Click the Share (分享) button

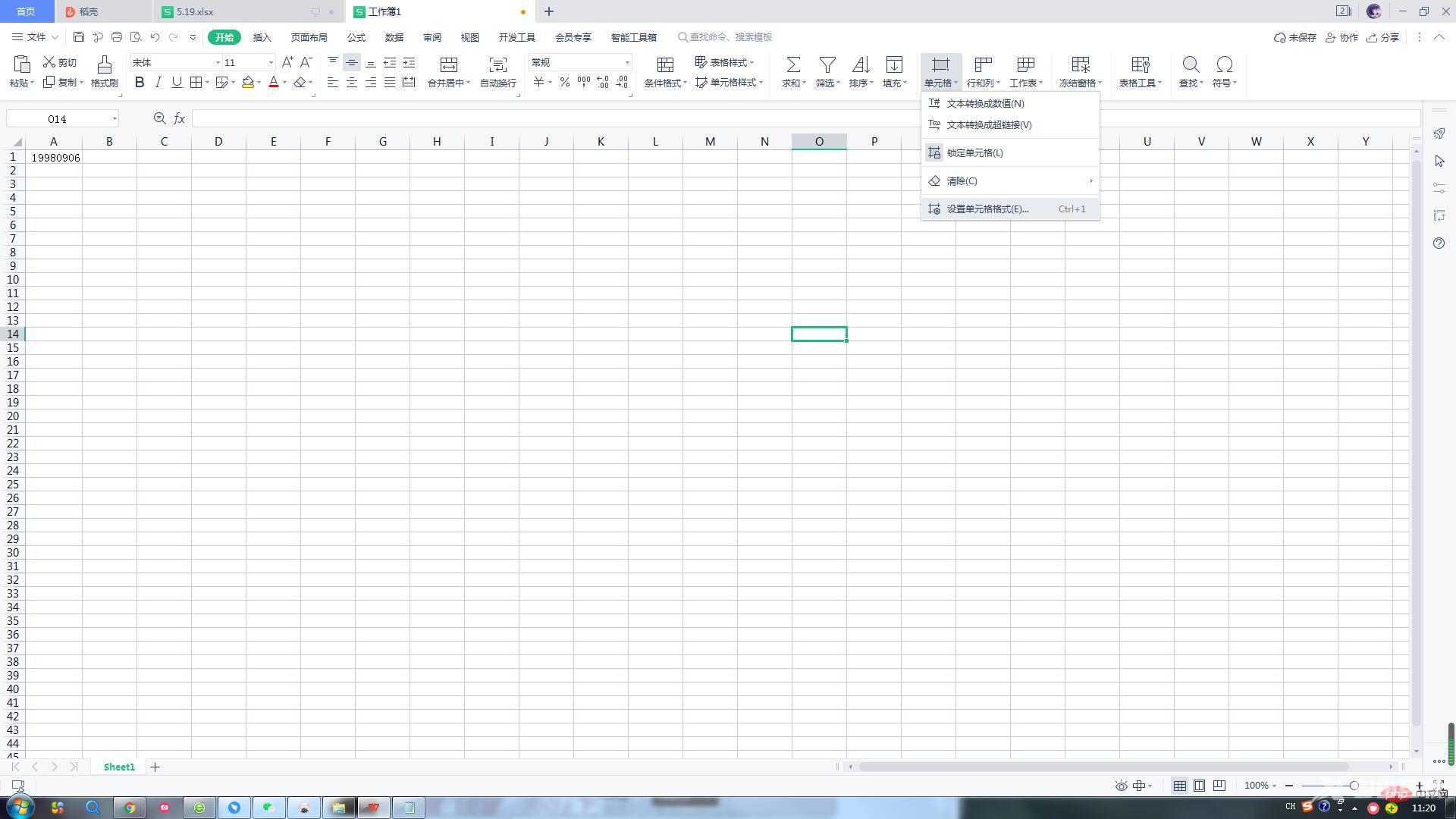(x=1382, y=37)
